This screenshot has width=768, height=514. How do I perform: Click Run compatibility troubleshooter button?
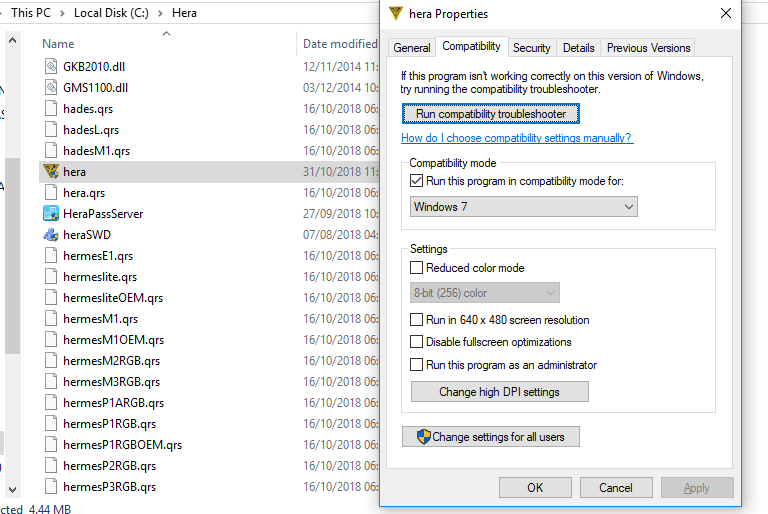[x=490, y=114]
